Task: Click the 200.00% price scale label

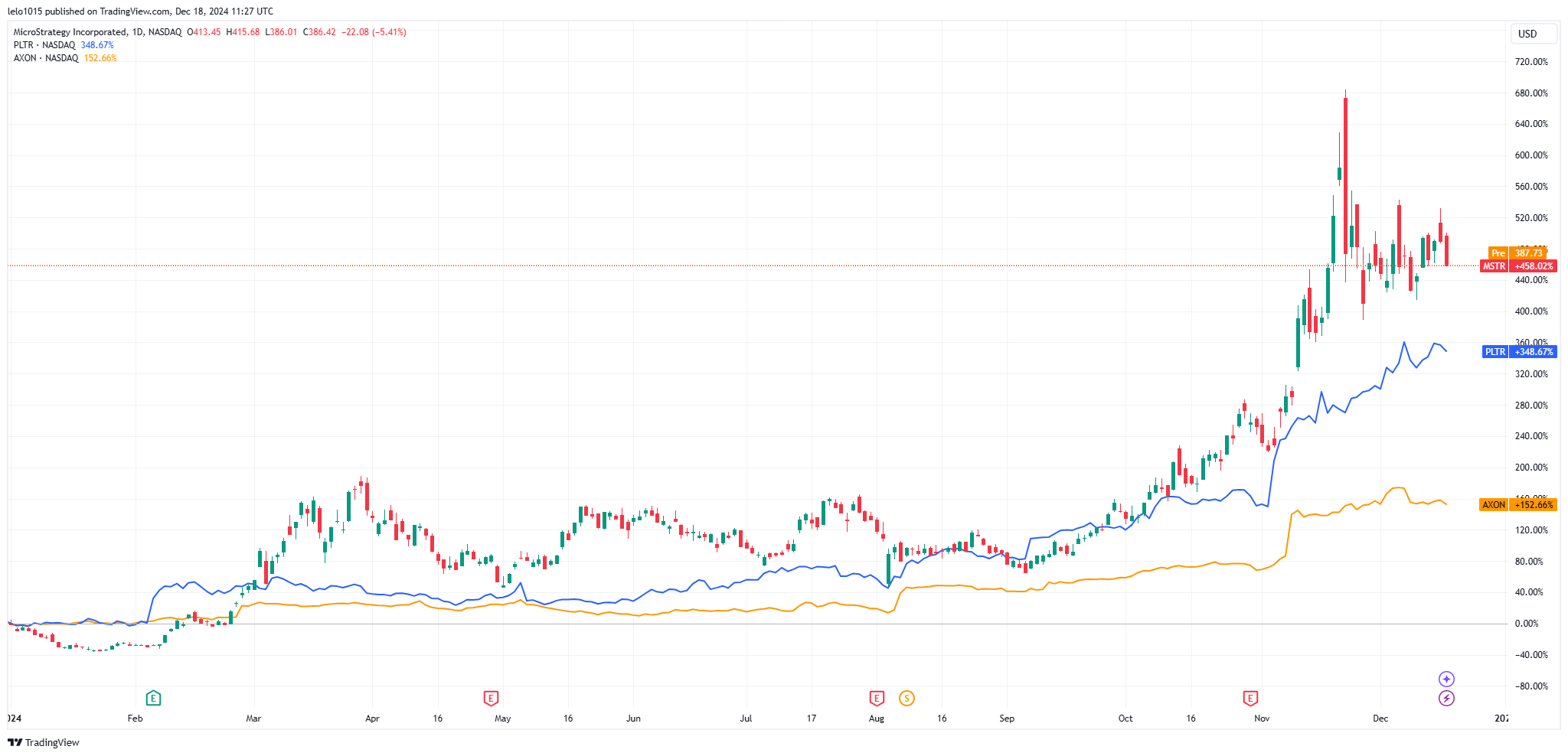Action: pos(1531,468)
